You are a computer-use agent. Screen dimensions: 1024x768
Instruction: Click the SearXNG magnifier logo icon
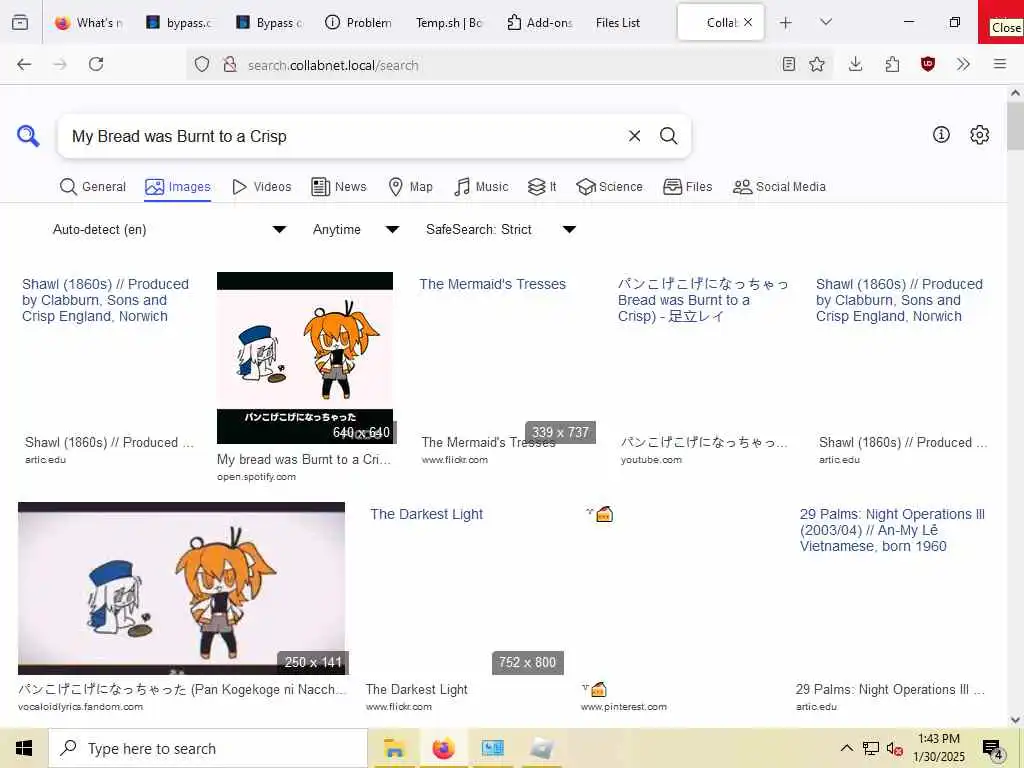[28, 136]
